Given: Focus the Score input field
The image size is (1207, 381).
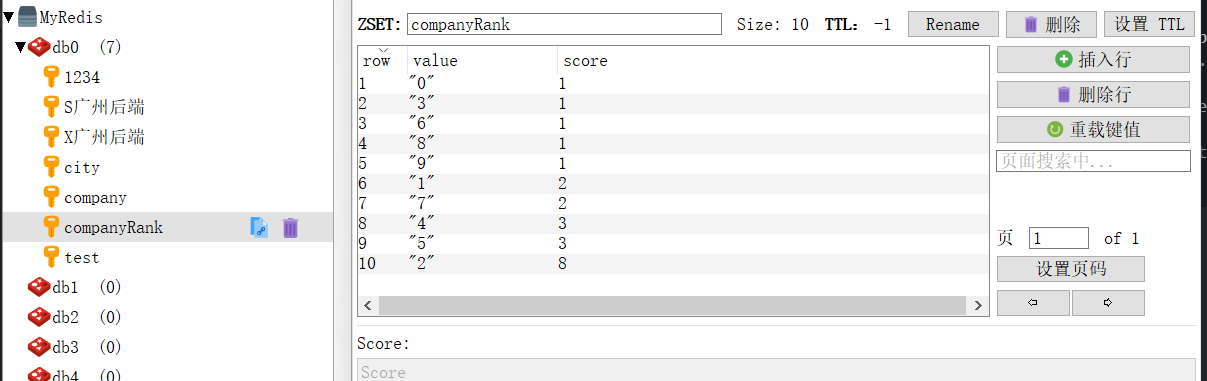Looking at the screenshot, I should (776, 370).
